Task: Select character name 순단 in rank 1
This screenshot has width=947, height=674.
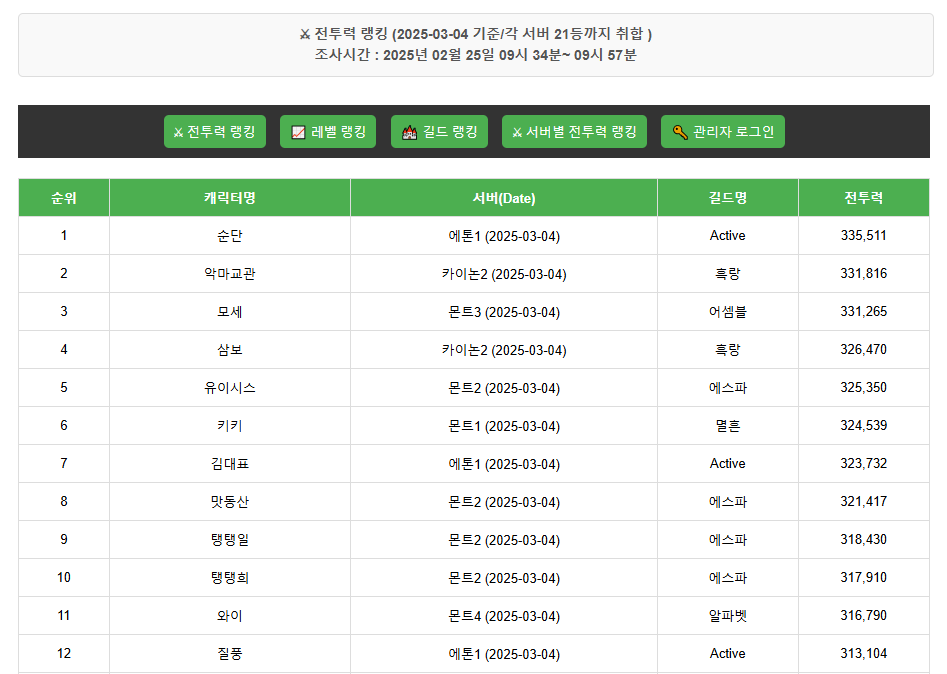Action: 230,236
